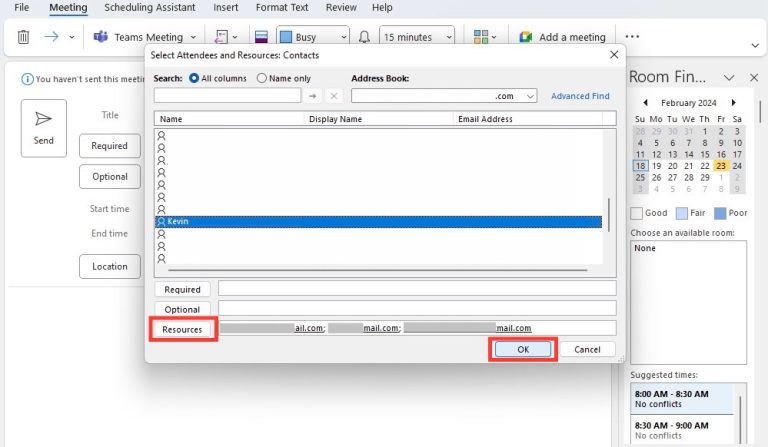Click the Add a meeting camera icon
Screen dimensions: 768x447
(x=525, y=37)
